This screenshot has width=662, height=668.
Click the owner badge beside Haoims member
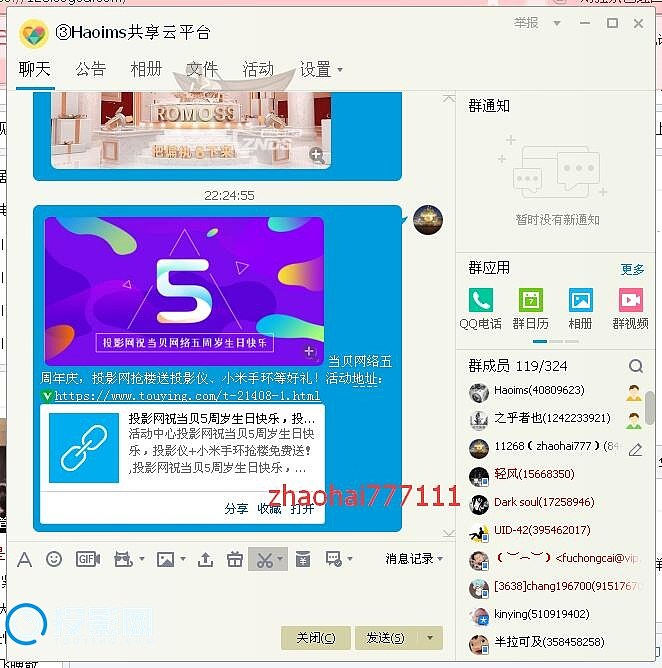pos(634,393)
